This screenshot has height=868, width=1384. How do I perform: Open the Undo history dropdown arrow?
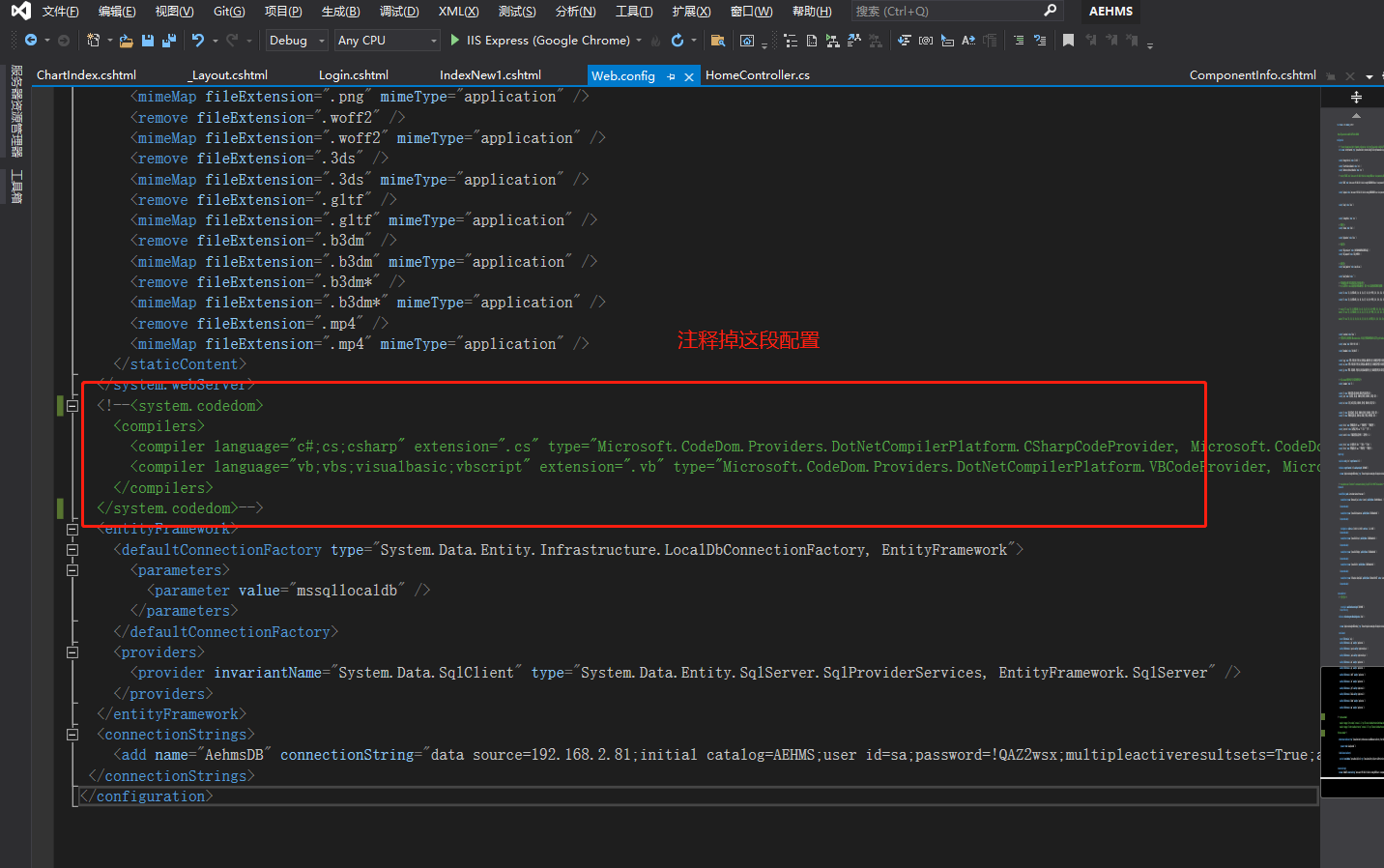coord(215,41)
